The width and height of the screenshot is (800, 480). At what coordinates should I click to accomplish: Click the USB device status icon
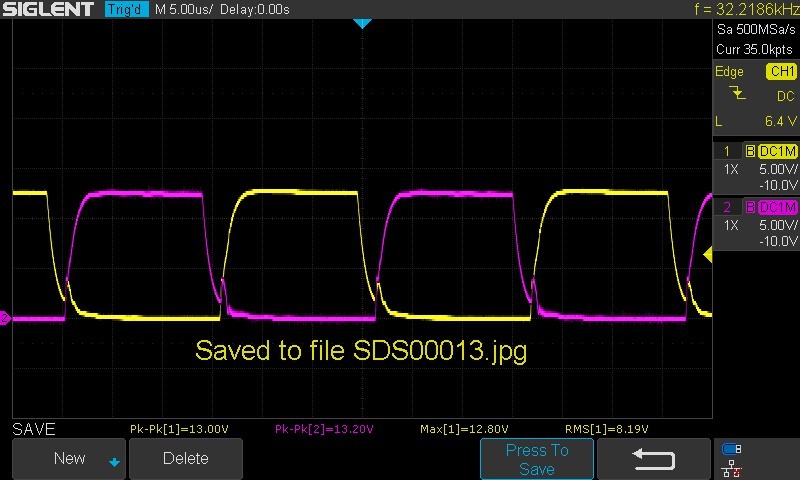tap(731, 449)
